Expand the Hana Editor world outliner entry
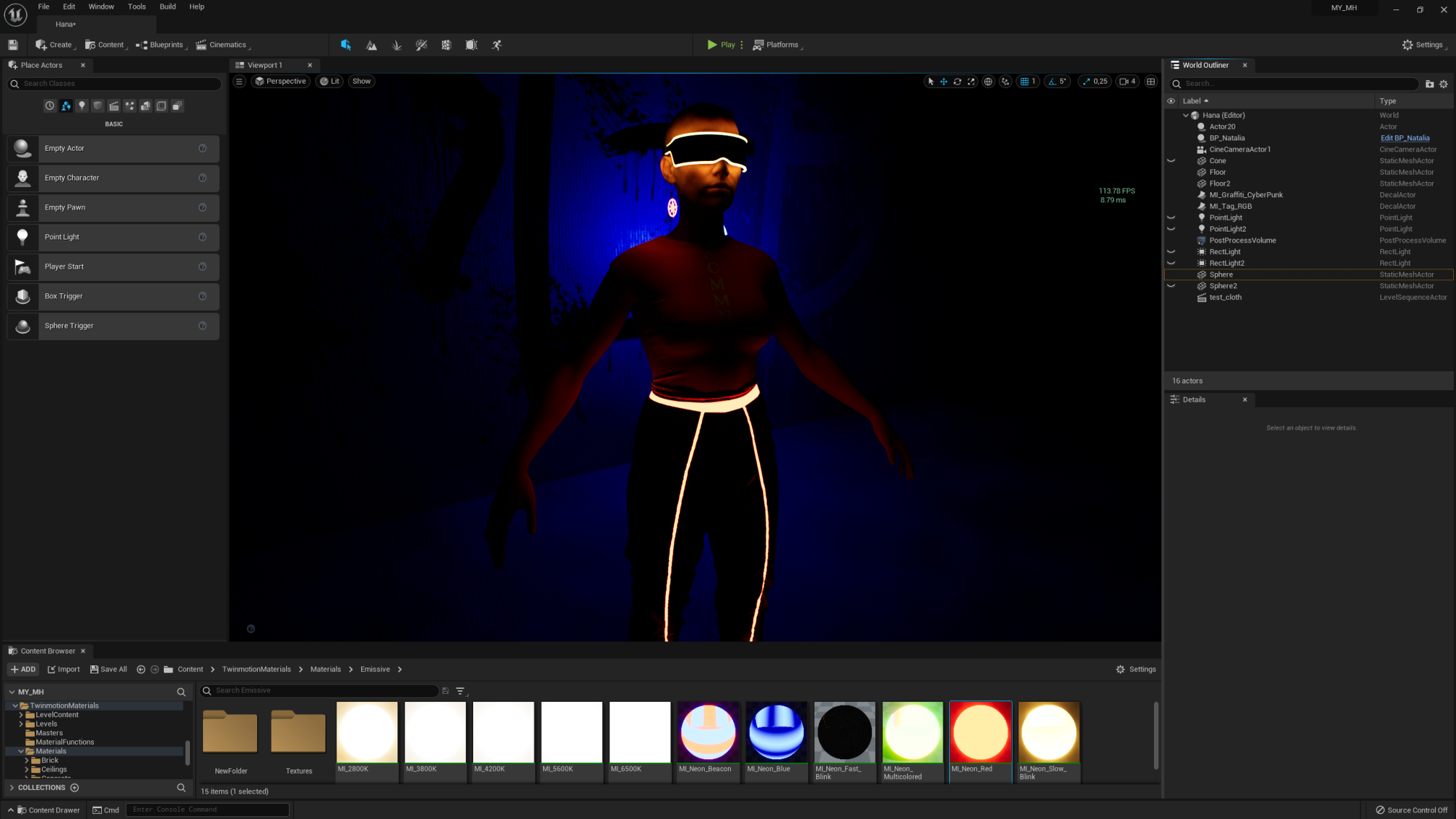 point(1185,115)
